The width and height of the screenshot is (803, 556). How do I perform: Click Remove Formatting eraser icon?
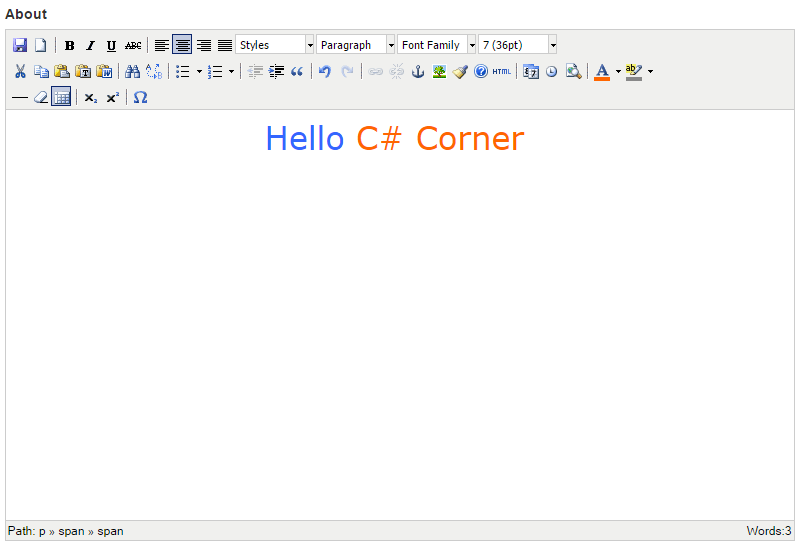tap(40, 97)
